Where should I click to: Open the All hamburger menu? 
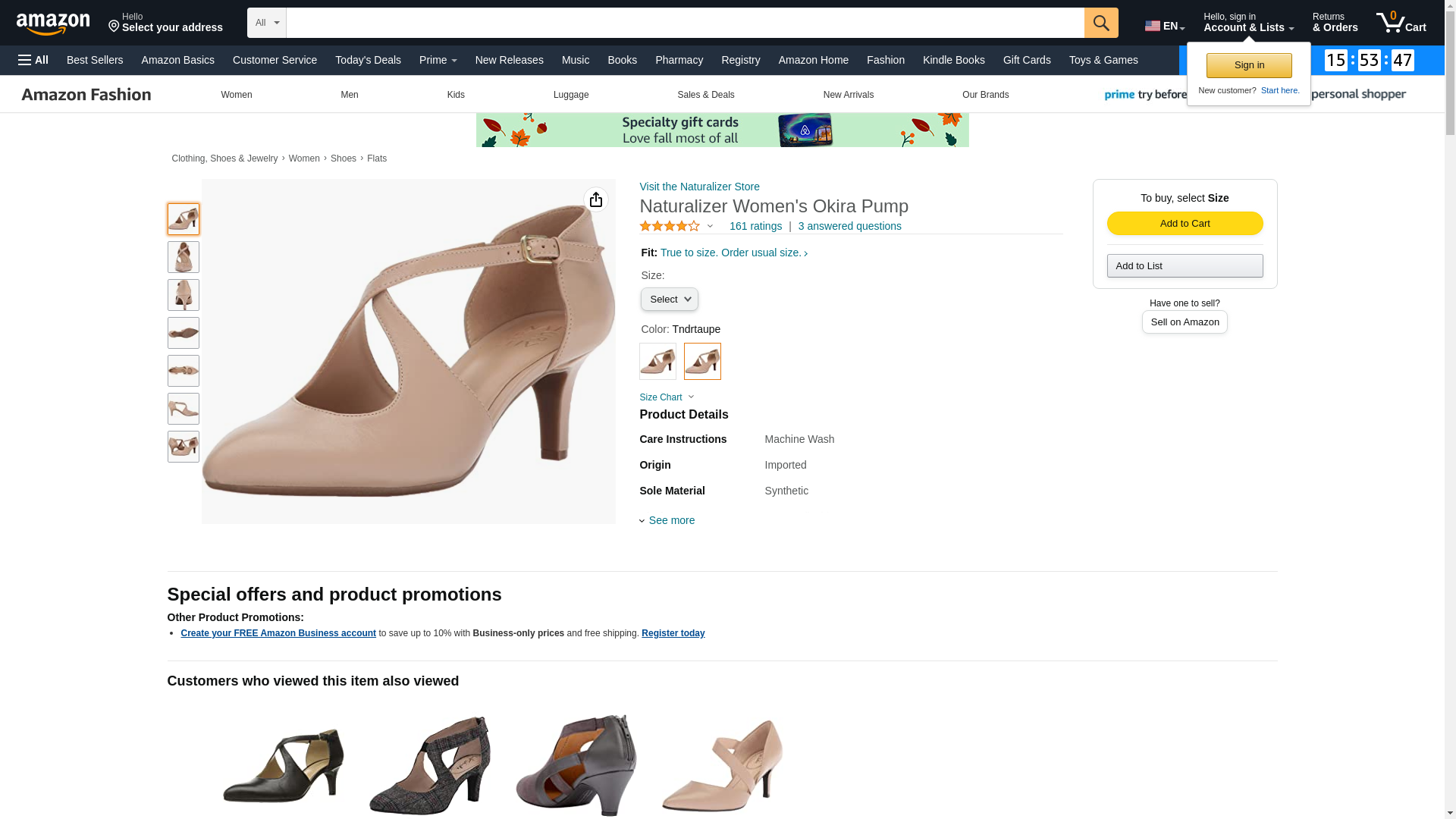[33, 60]
